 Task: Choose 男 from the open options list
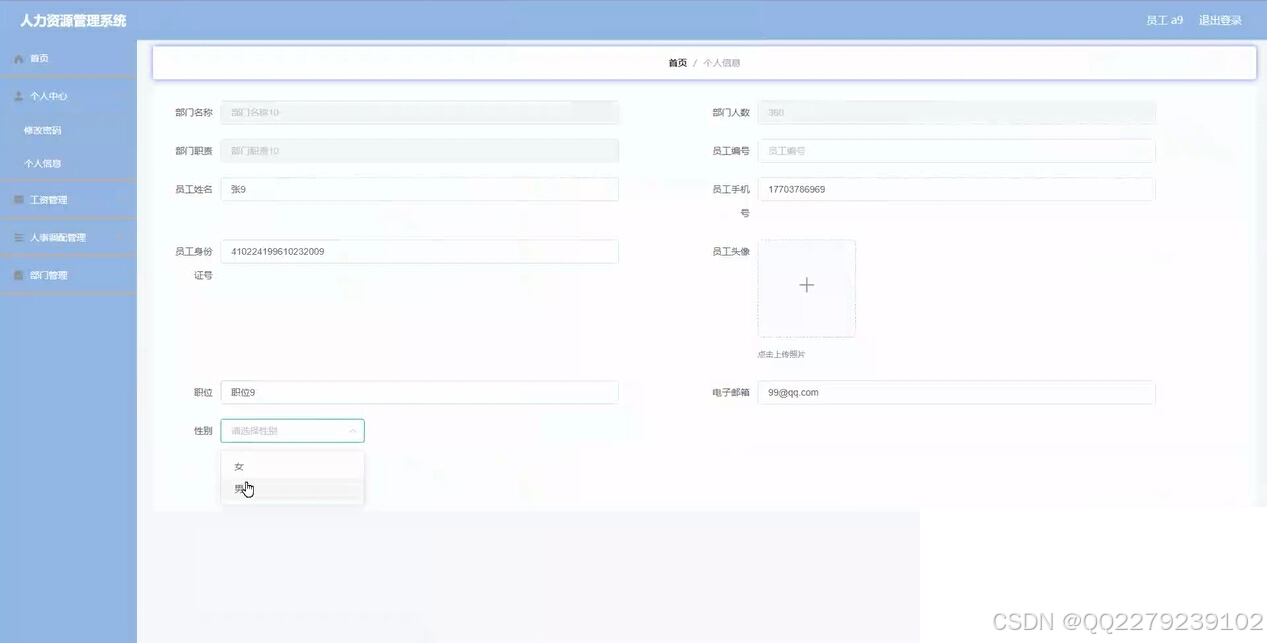240,488
